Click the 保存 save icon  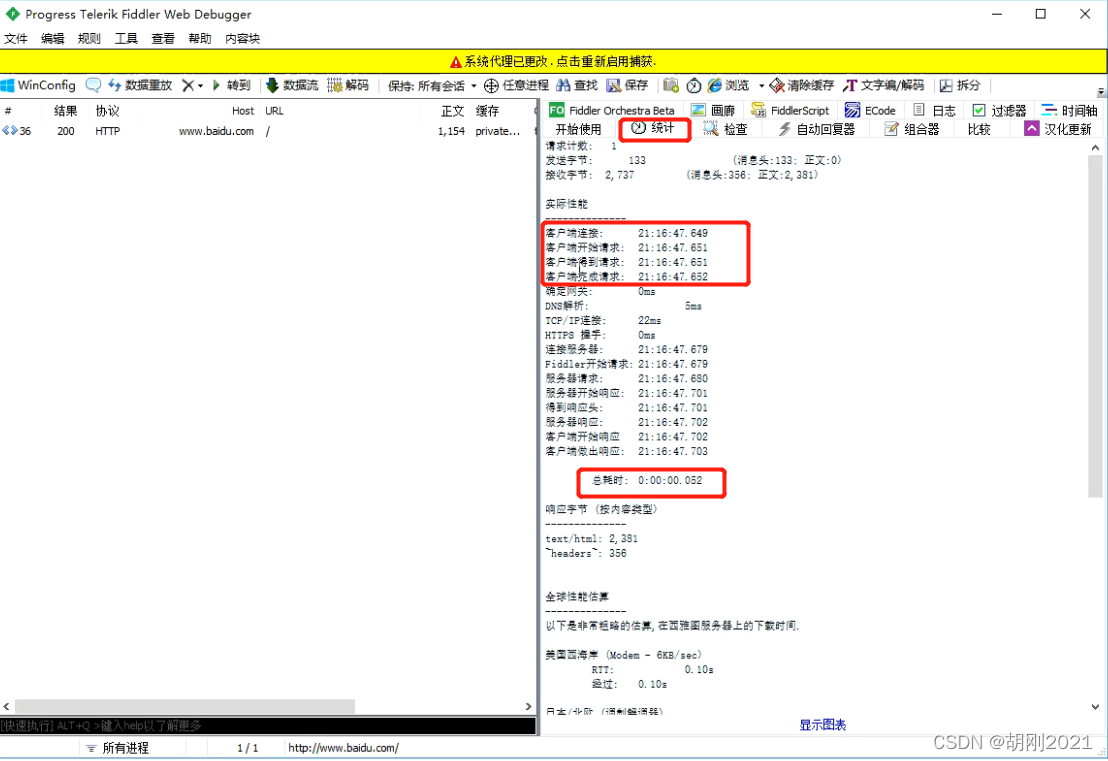613,85
